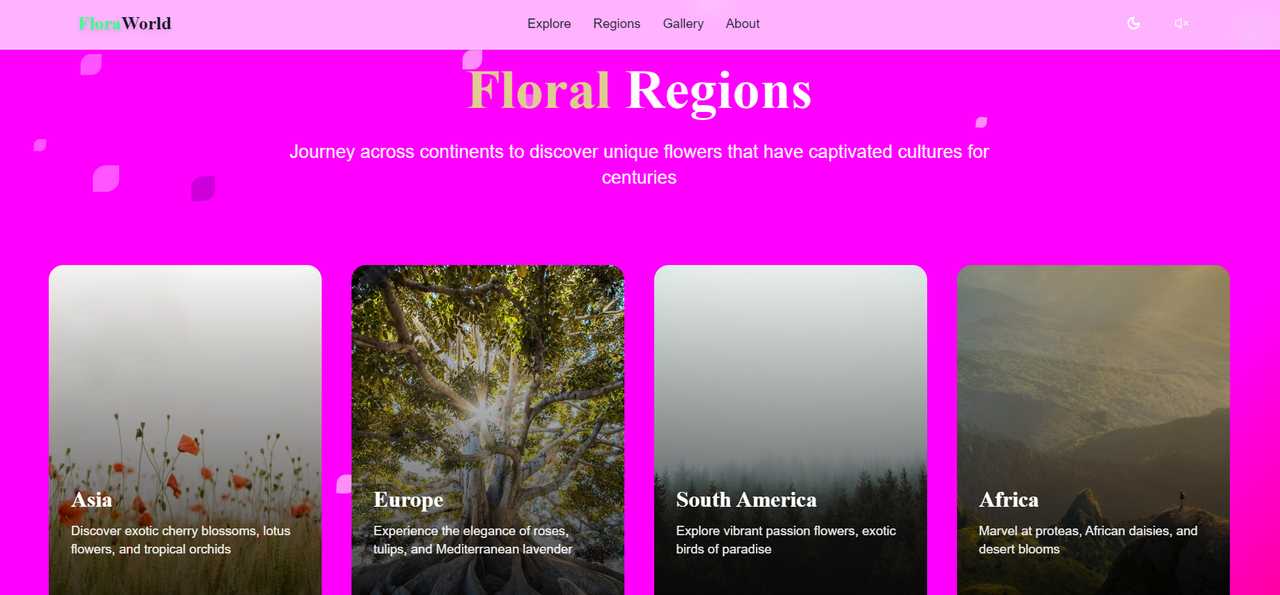Screen dimensions: 1280x595
Task: Click the South America card title
Action: [x=746, y=499]
